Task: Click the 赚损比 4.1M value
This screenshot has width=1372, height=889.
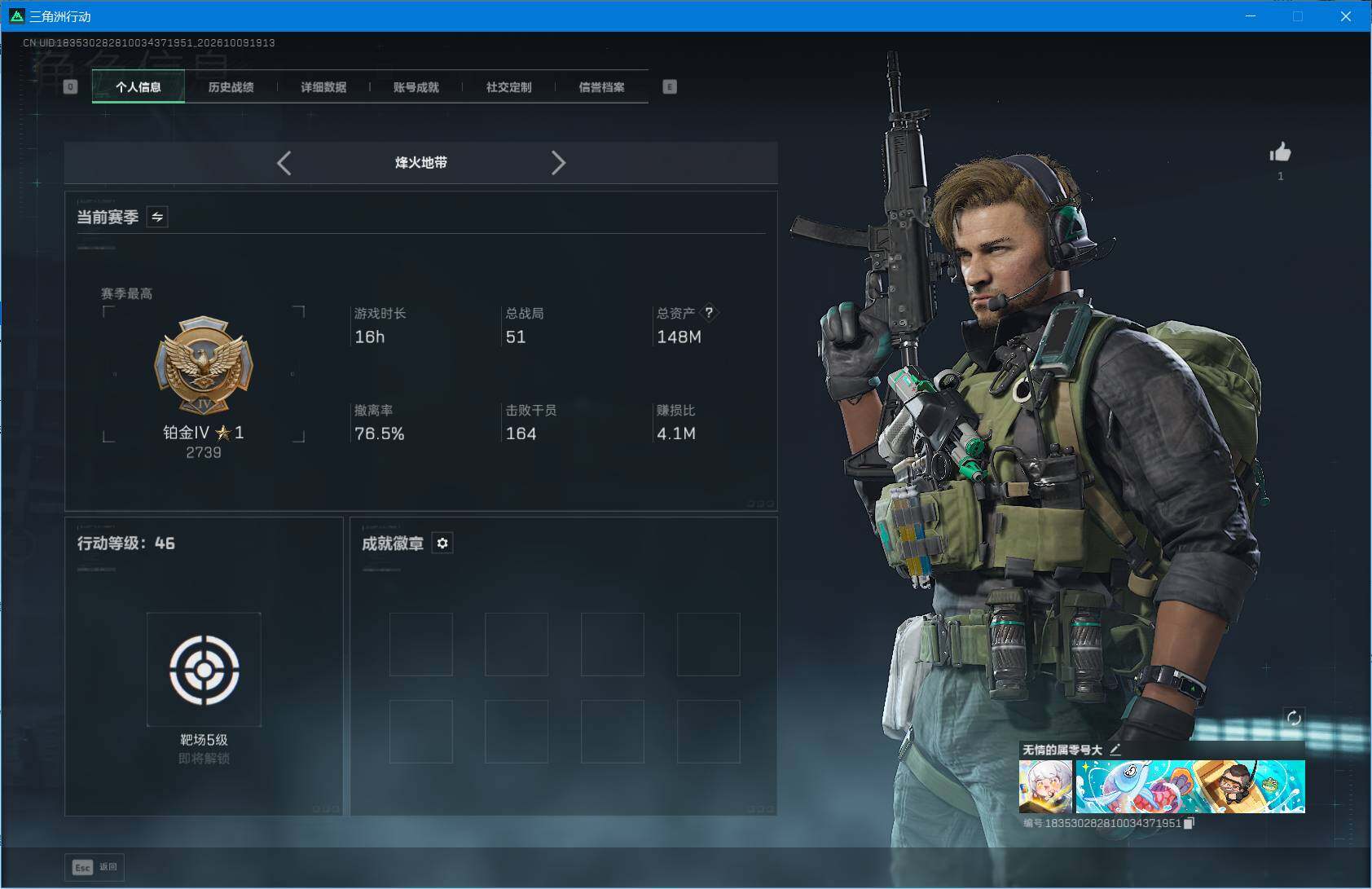Action: [x=676, y=433]
